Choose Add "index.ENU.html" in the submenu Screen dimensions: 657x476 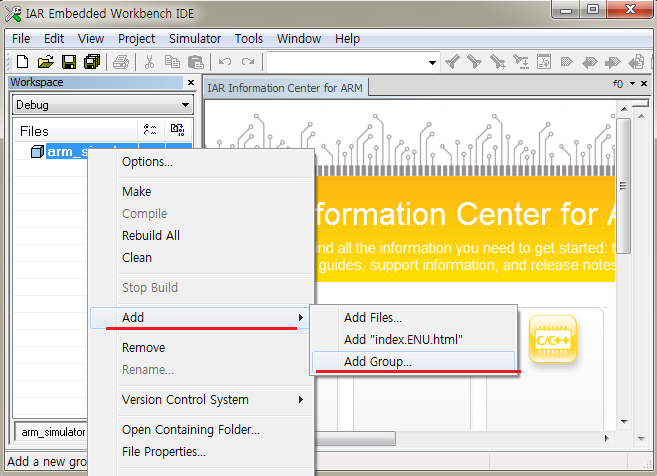pyautogui.click(x=414, y=339)
